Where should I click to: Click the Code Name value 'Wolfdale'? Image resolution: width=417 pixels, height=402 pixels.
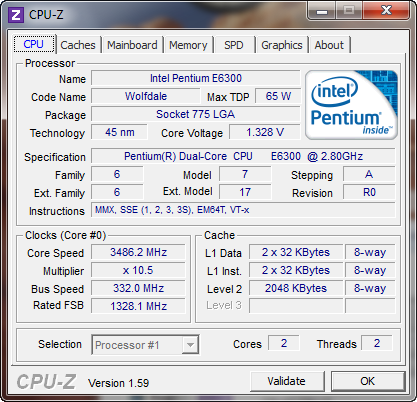click(x=146, y=96)
